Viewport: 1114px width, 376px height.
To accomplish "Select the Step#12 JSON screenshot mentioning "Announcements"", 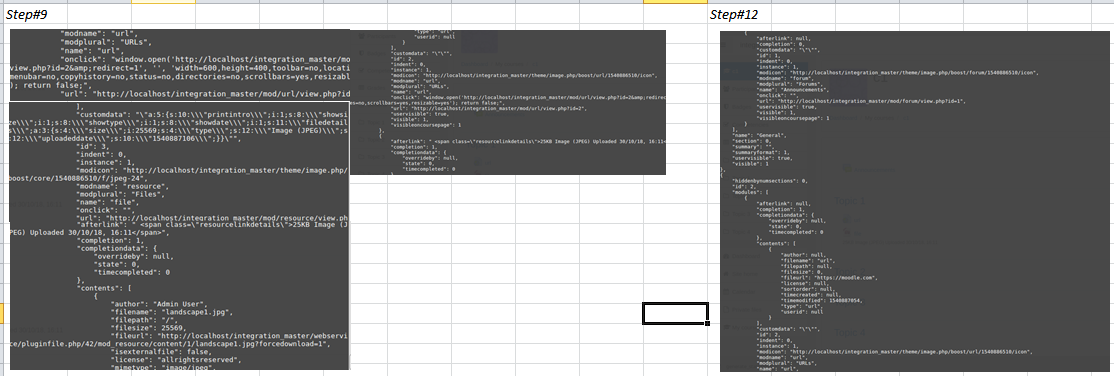I will point(916,201).
